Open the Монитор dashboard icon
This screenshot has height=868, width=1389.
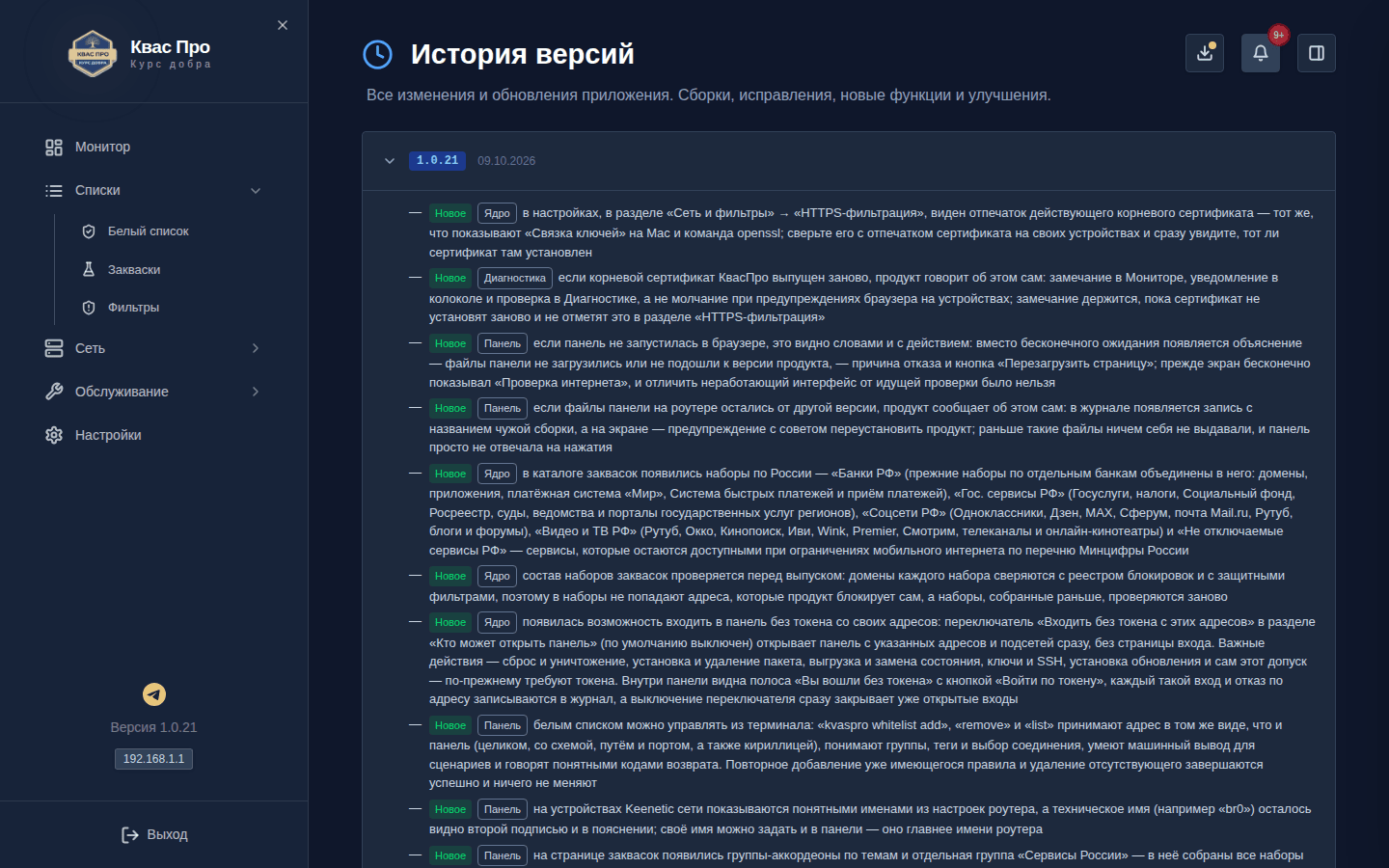(54, 148)
